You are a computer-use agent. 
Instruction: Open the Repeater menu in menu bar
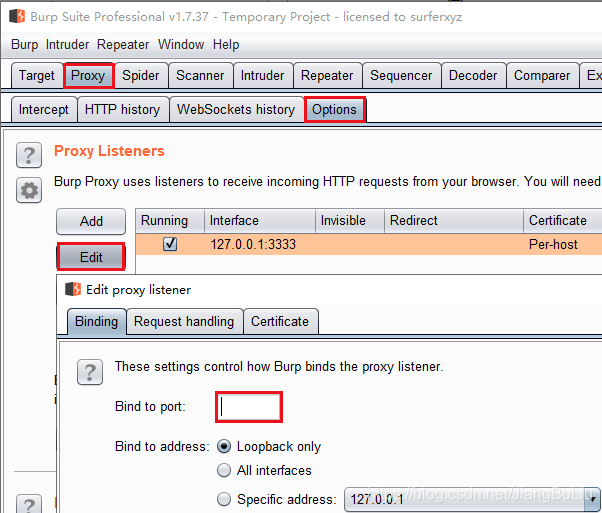[123, 45]
